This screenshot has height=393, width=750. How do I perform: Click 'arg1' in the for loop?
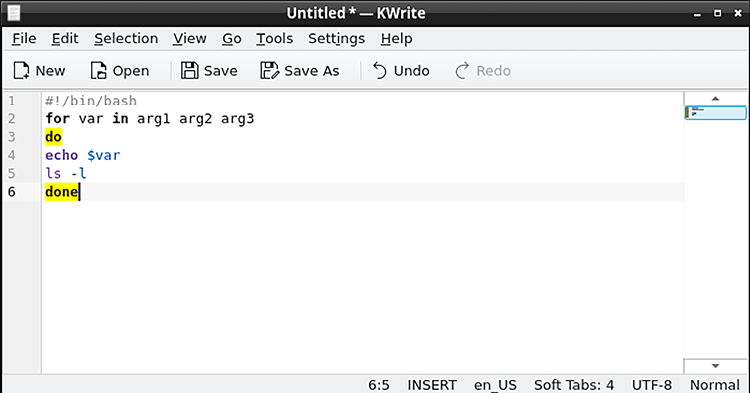point(153,119)
